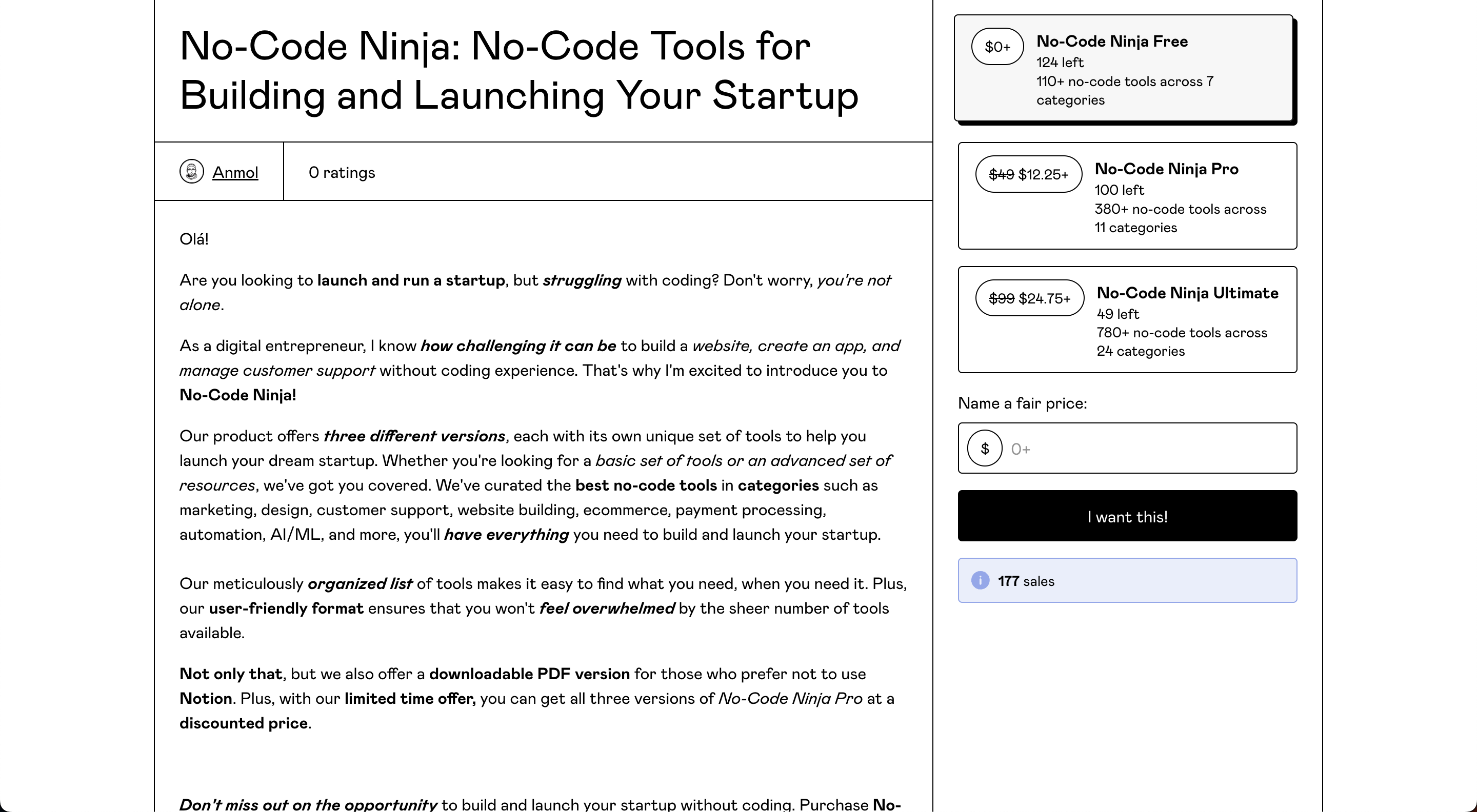This screenshot has height=812, width=1477.
Task: Click the '100 left' text
Action: (x=1119, y=190)
